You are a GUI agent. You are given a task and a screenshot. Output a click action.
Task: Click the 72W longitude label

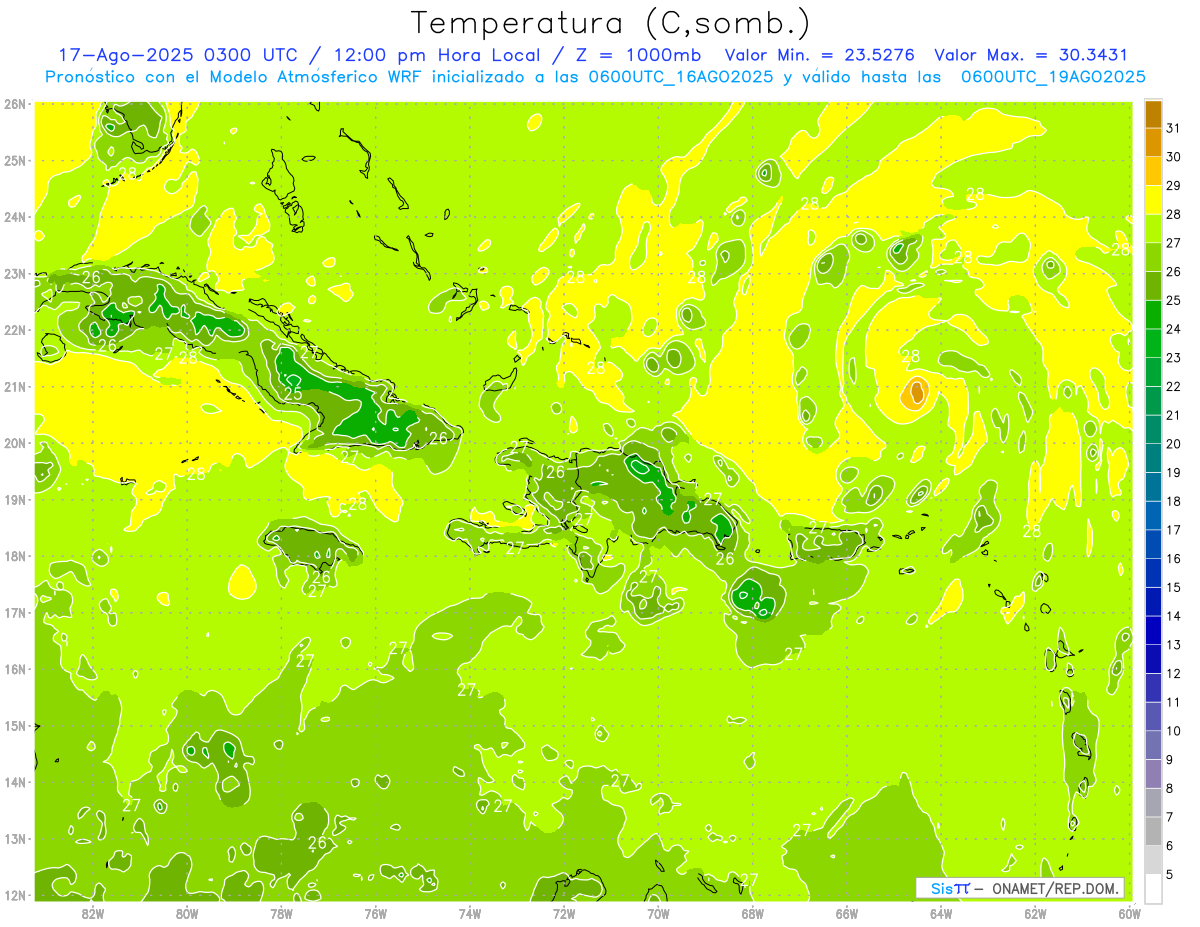tap(564, 913)
